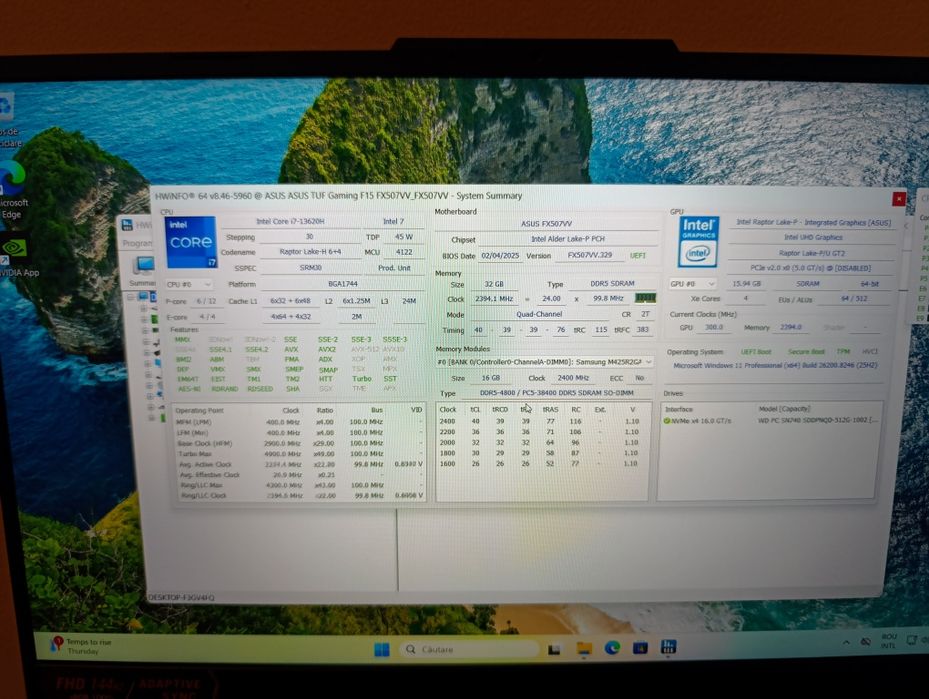Click the Intel Core i7-13620H name field
The height and width of the screenshot is (699, 929).
tap(290, 221)
